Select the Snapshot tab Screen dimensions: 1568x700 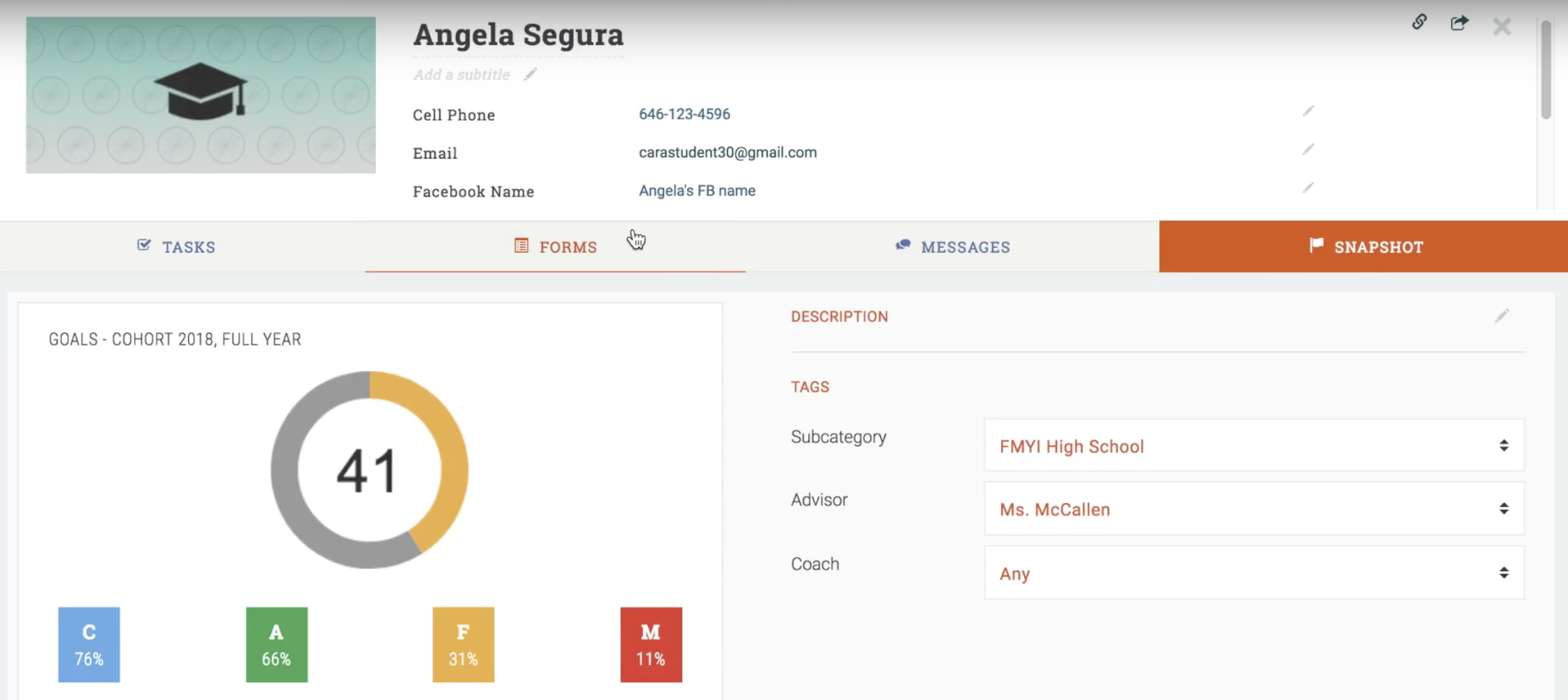pos(1363,247)
